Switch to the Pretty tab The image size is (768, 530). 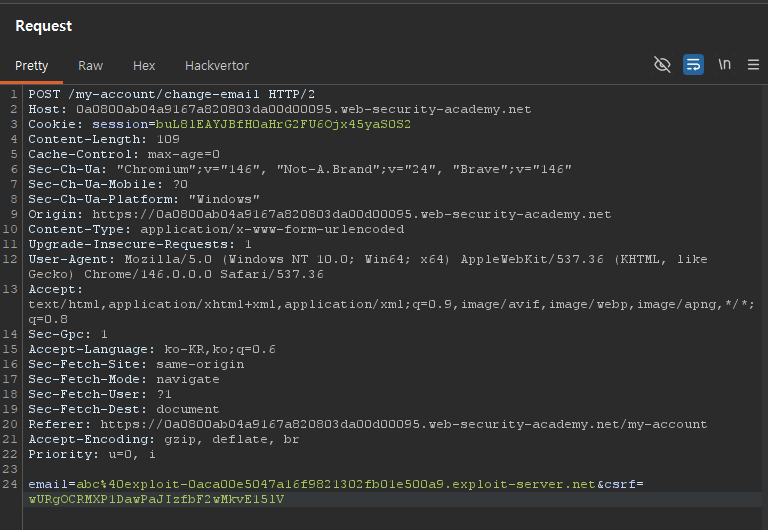tap(31, 65)
